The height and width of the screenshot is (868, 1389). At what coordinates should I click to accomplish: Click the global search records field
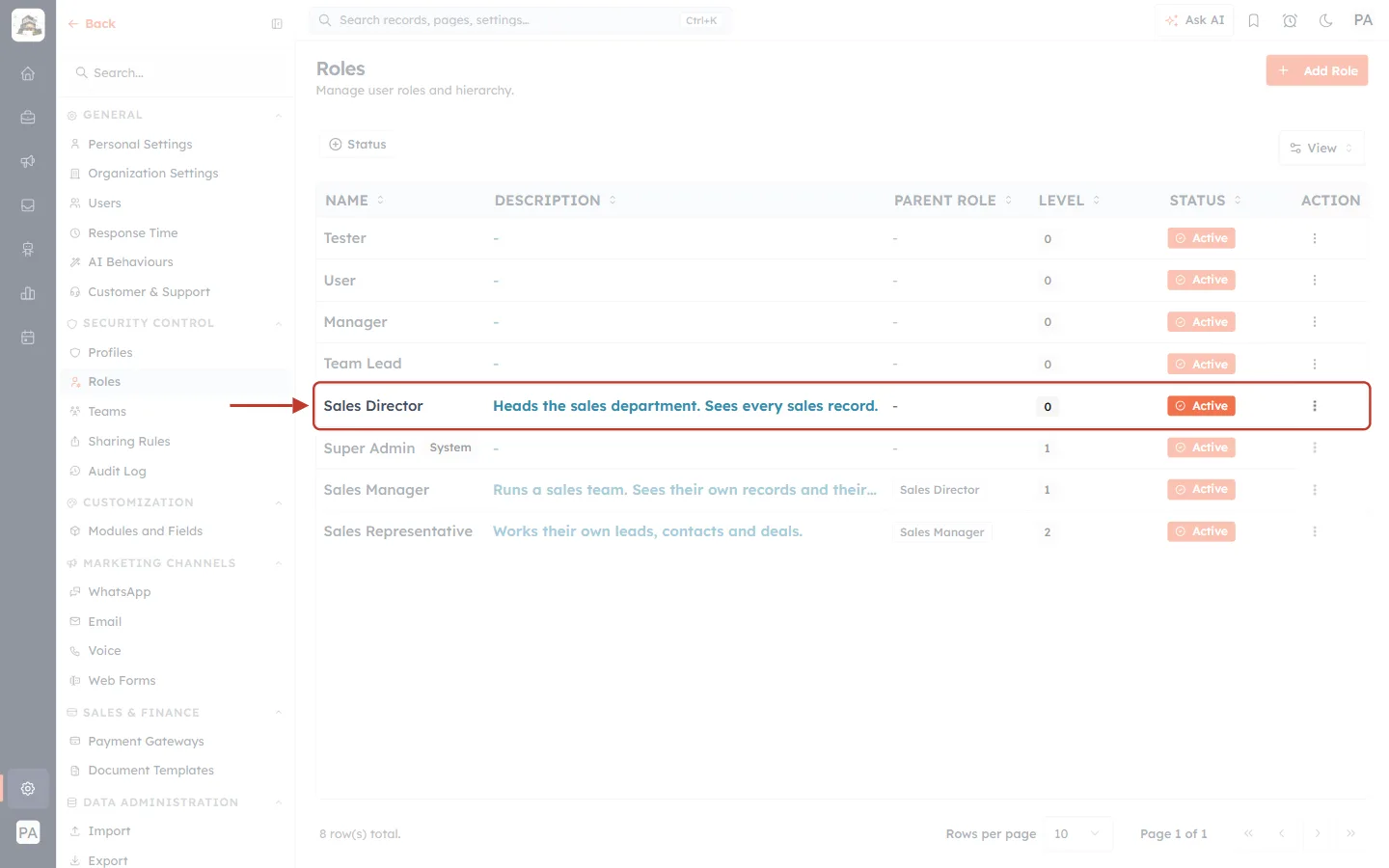pos(520,20)
